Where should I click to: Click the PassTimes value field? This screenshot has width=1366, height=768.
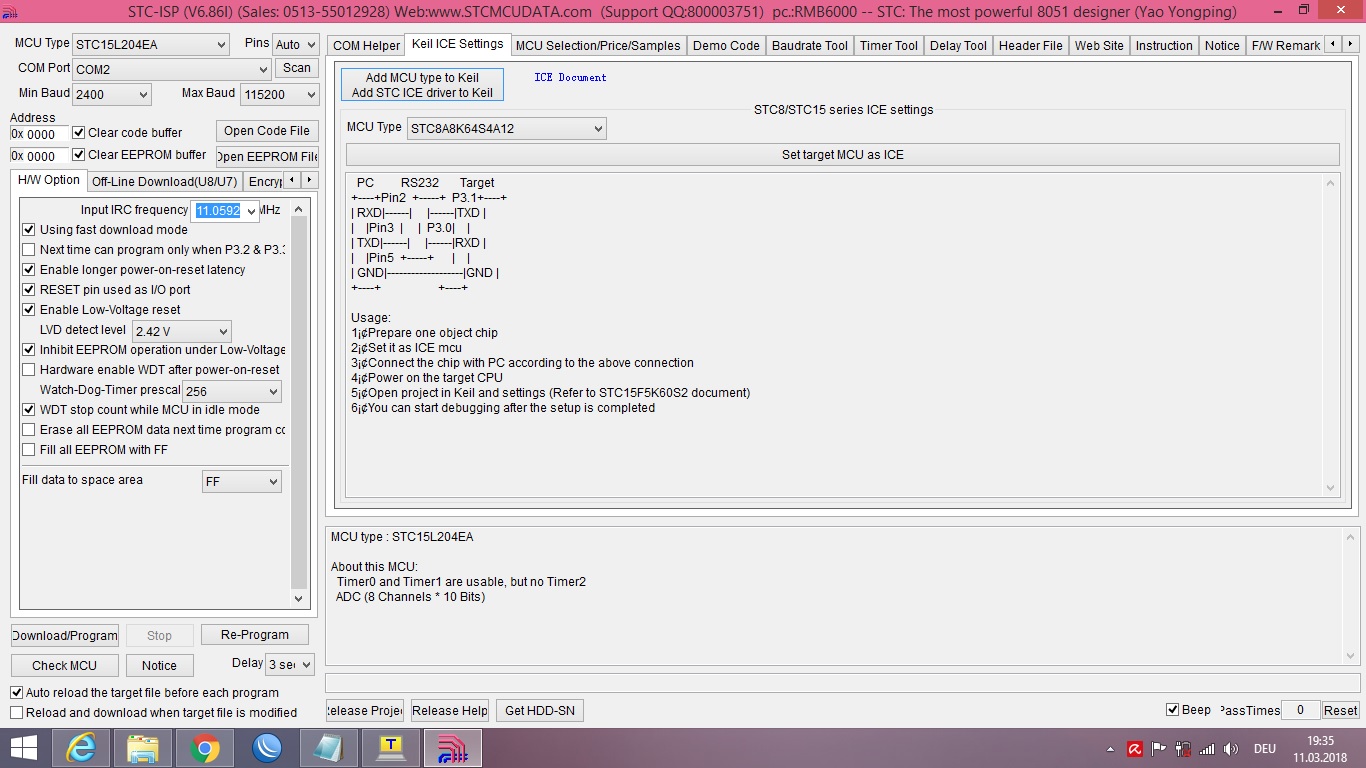pyautogui.click(x=1300, y=710)
